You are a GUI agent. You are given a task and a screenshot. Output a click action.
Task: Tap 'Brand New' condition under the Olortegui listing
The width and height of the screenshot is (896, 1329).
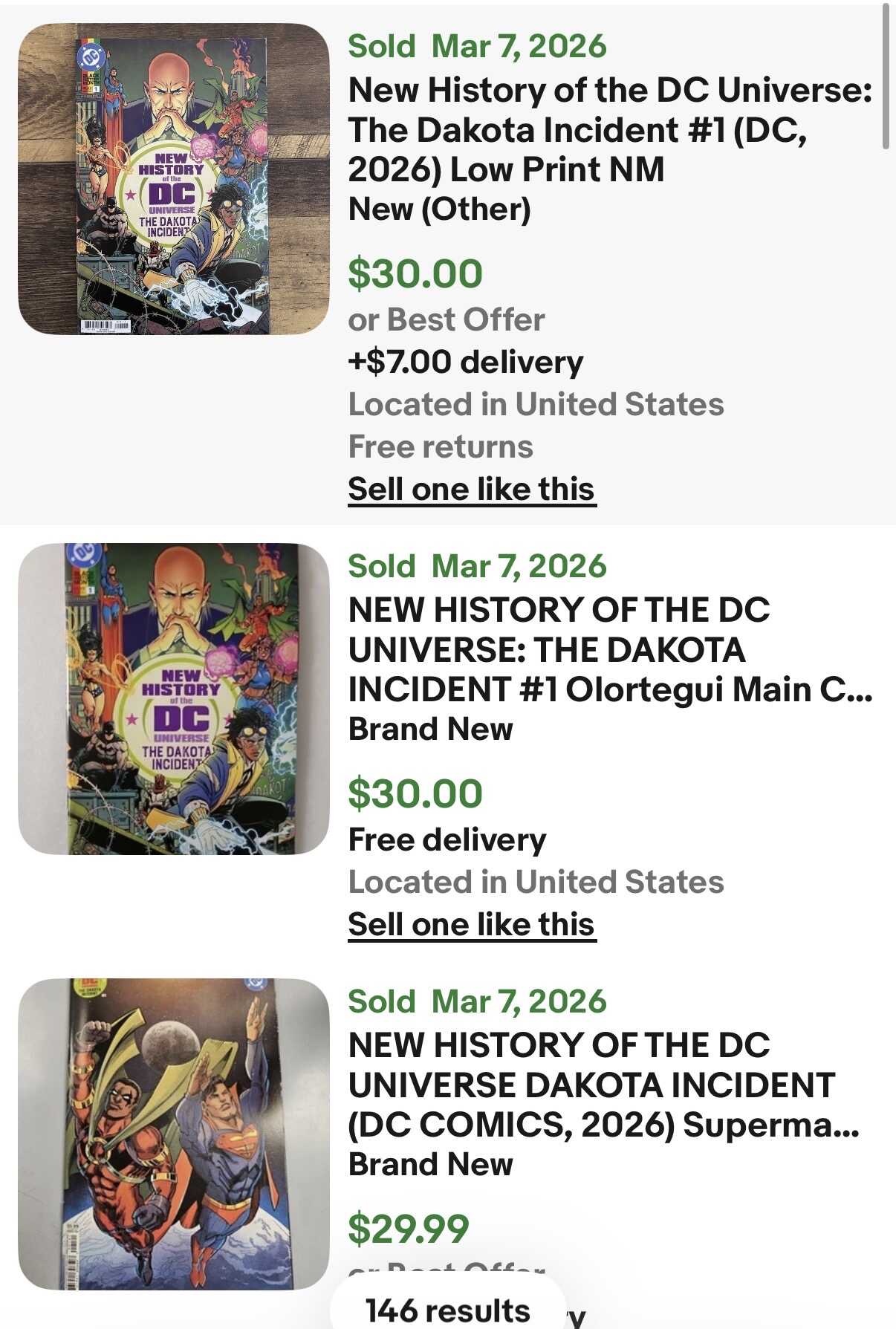pyautogui.click(x=430, y=730)
